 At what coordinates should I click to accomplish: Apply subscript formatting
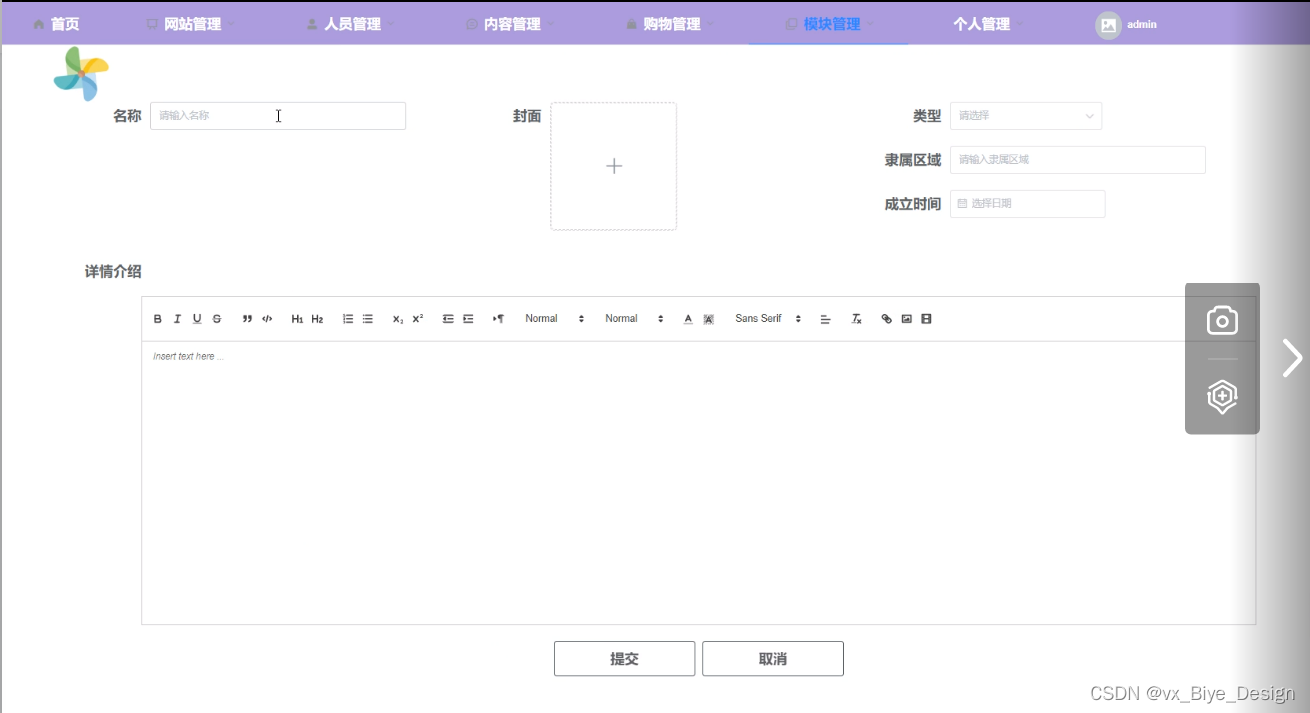(398, 319)
